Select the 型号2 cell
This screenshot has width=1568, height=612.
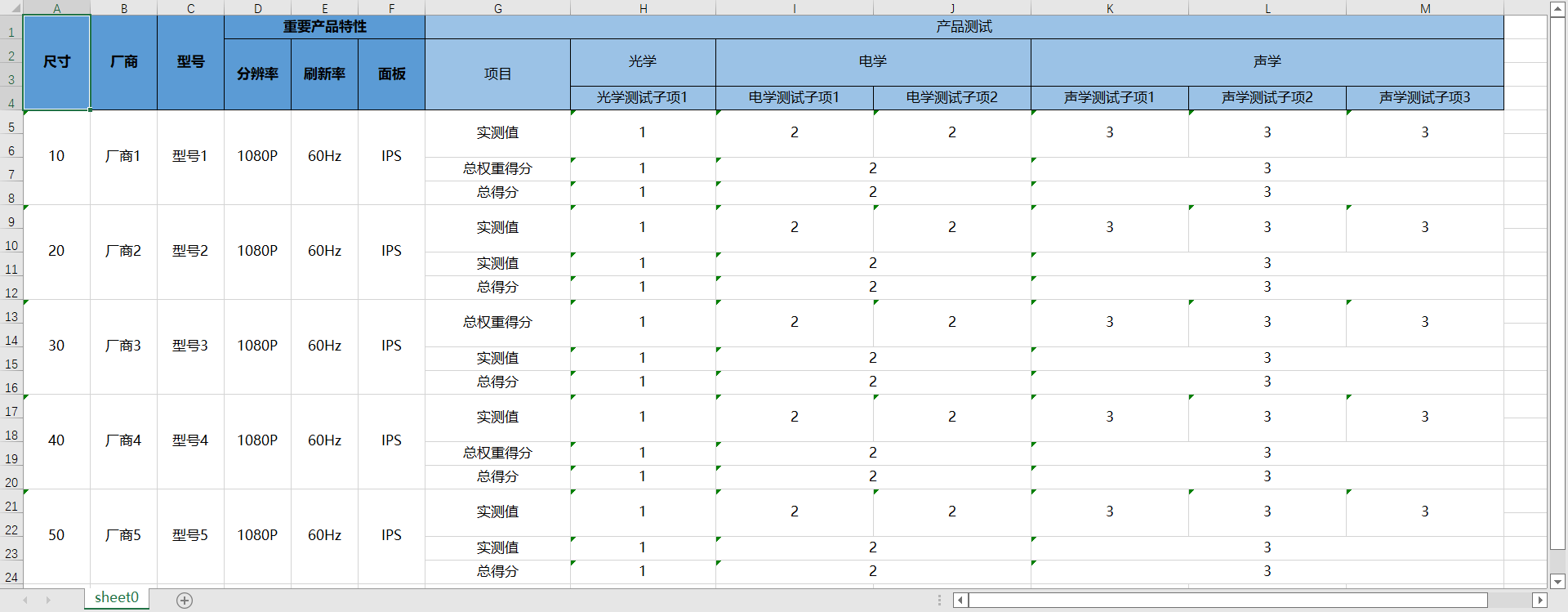point(190,252)
